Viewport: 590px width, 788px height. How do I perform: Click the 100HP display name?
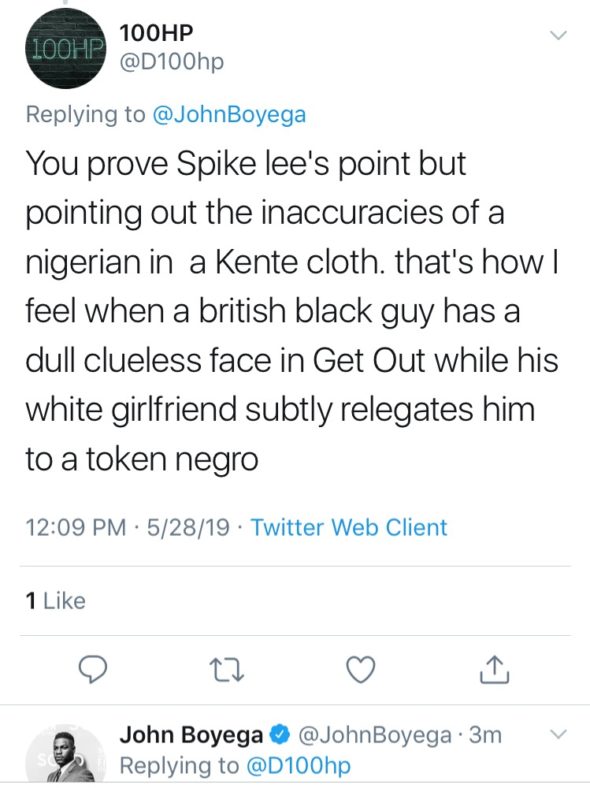(x=156, y=33)
